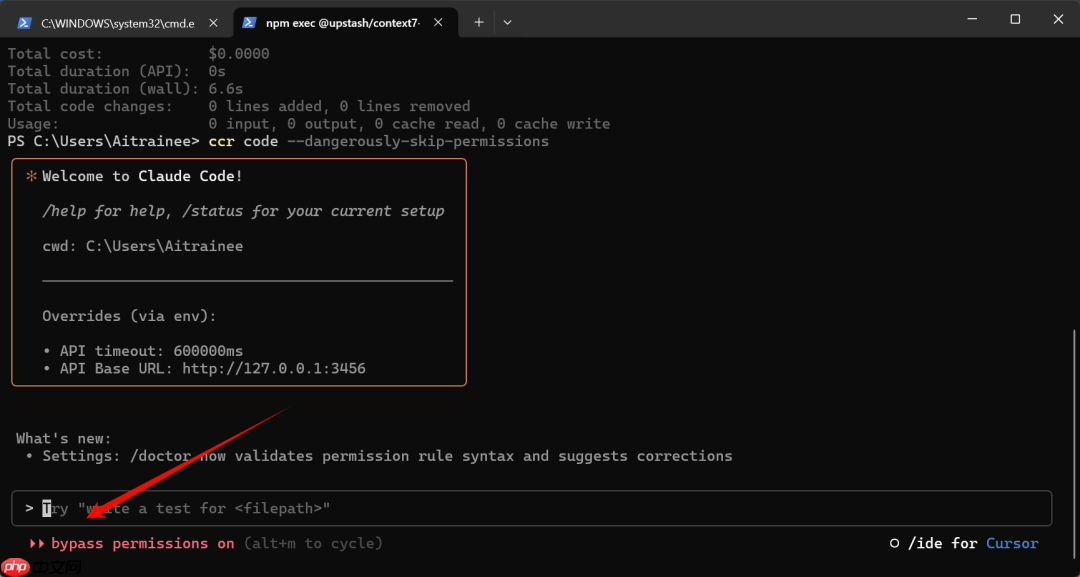
Task: Close the npm exec @upstash/context7 tab
Action: 438,21
